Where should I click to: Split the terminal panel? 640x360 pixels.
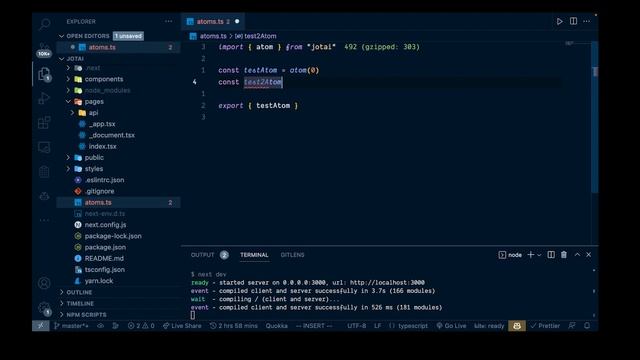coord(551,255)
